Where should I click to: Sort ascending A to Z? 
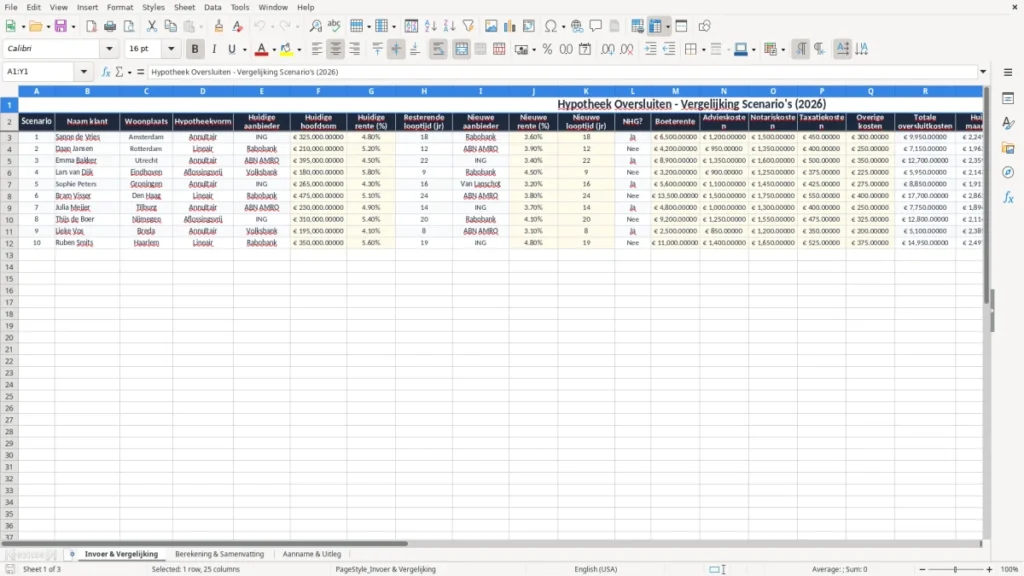[x=430, y=26]
